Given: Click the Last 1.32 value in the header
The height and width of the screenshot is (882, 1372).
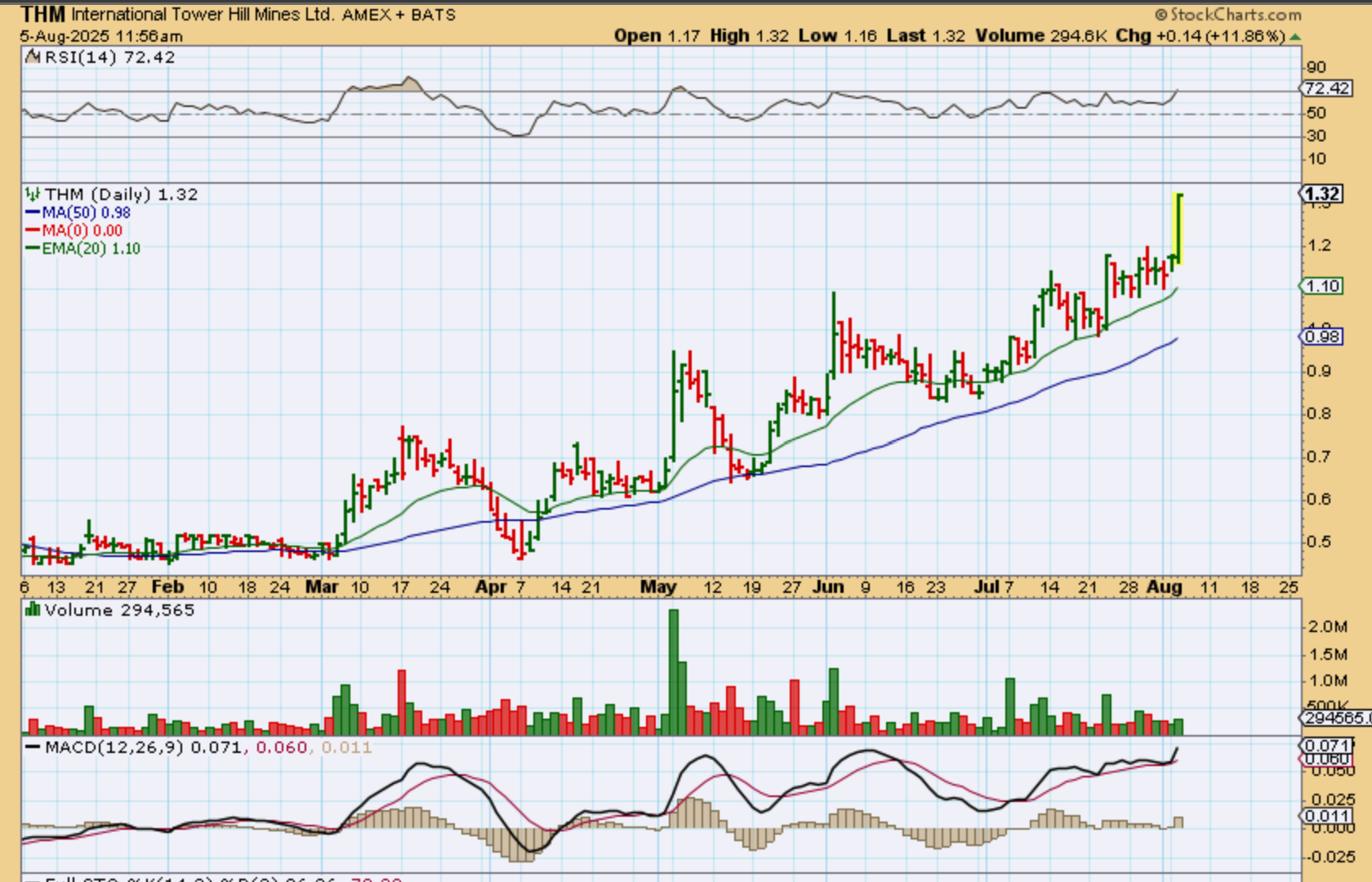Looking at the screenshot, I should (x=925, y=36).
